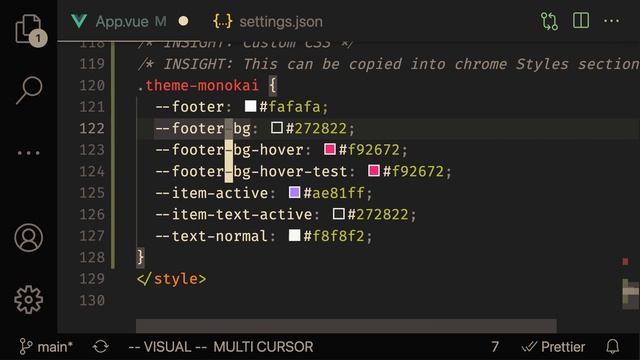The image size is (640, 360).
Task: Click line number 130
Action: (x=92, y=300)
